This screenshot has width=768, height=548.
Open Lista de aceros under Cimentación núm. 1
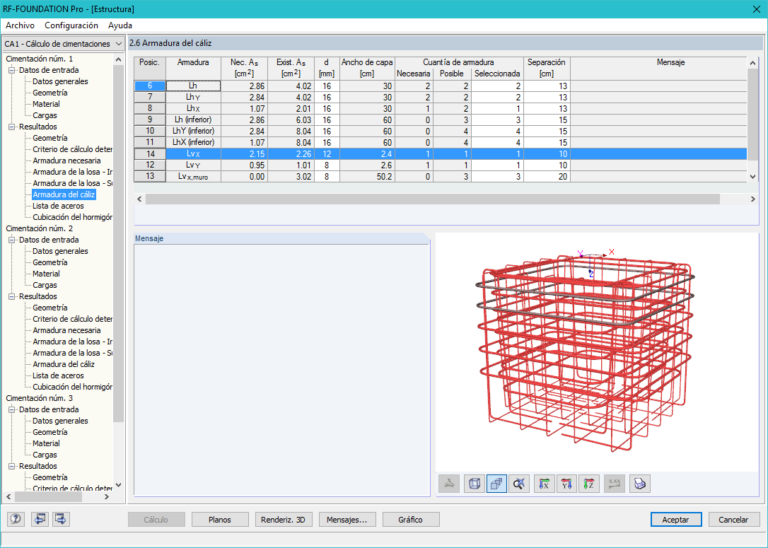(58, 206)
